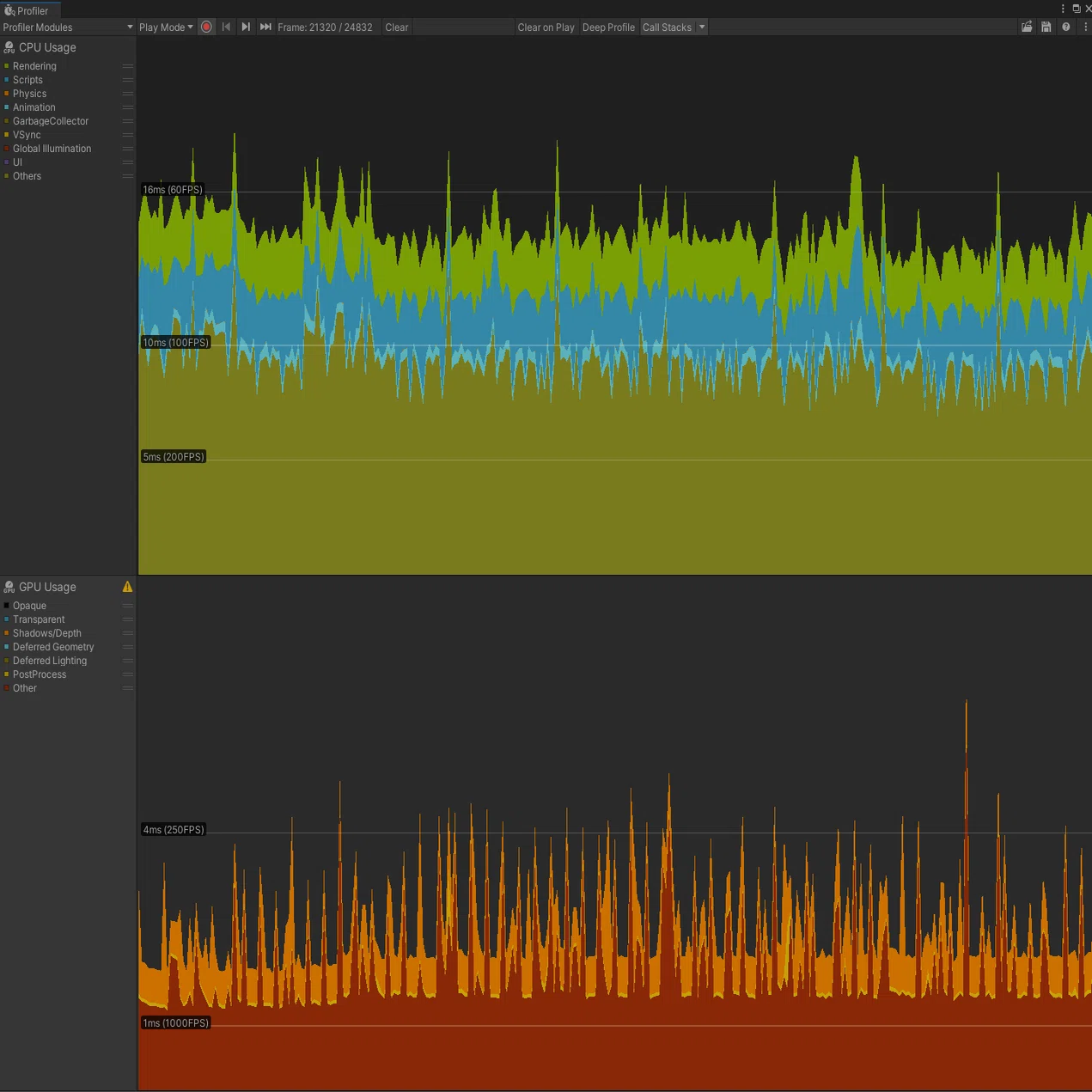Toggle the Shadows/Depth category in GPU Usage
This screenshot has height=1092, width=1092.
[x=46, y=633]
